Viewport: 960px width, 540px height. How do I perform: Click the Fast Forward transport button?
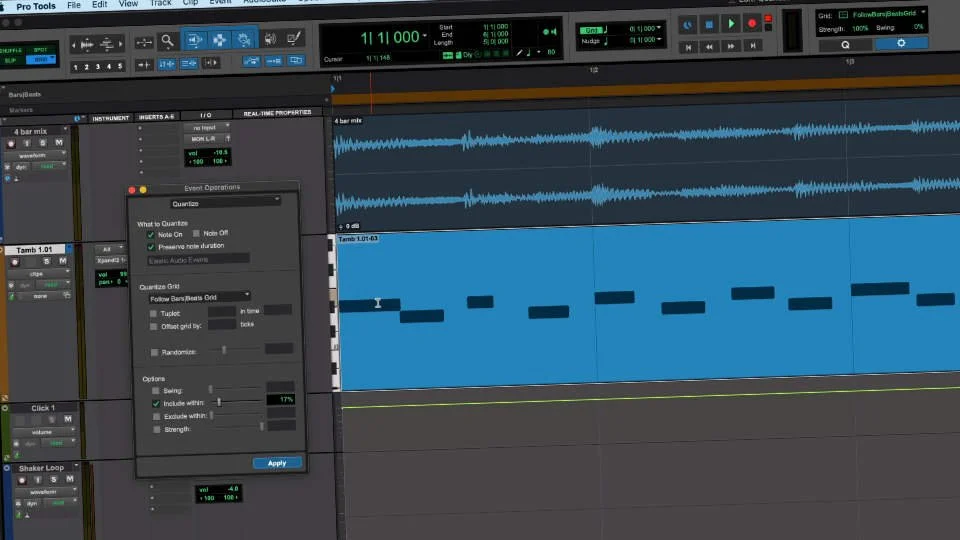click(730, 46)
